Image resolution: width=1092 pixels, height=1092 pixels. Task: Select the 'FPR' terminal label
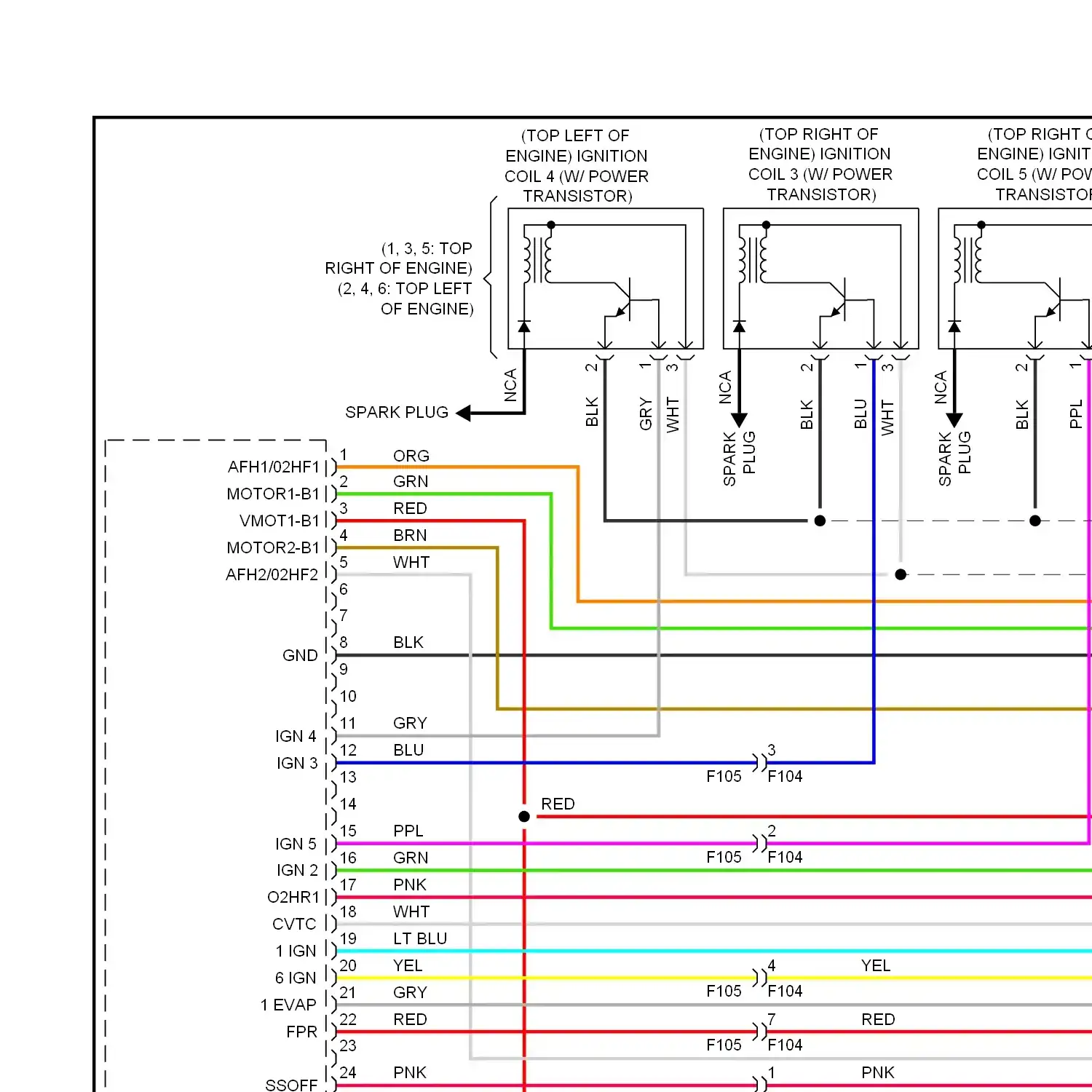(x=301, y=1032)
